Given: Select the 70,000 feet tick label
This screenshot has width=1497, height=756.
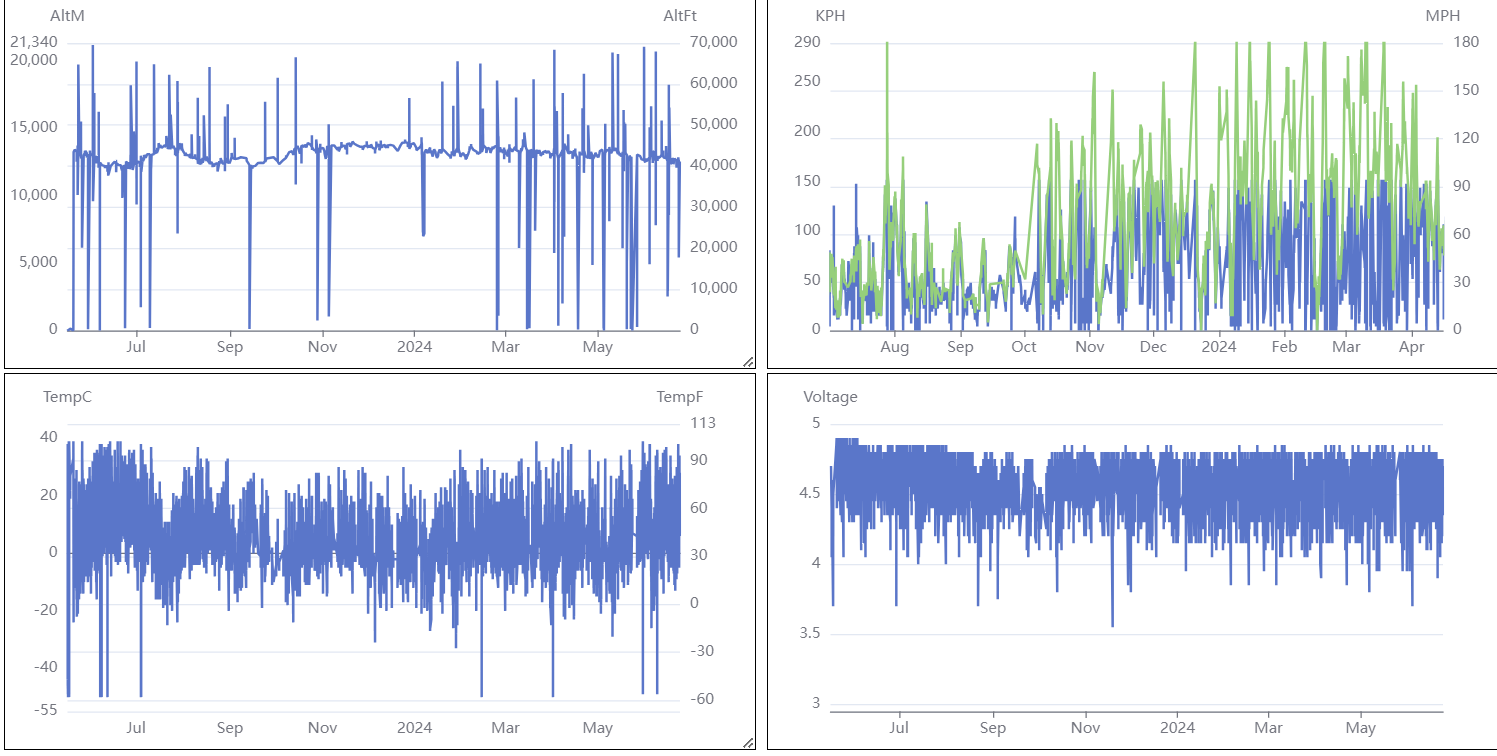Looking at the screenshot, I should coord(714,42).
